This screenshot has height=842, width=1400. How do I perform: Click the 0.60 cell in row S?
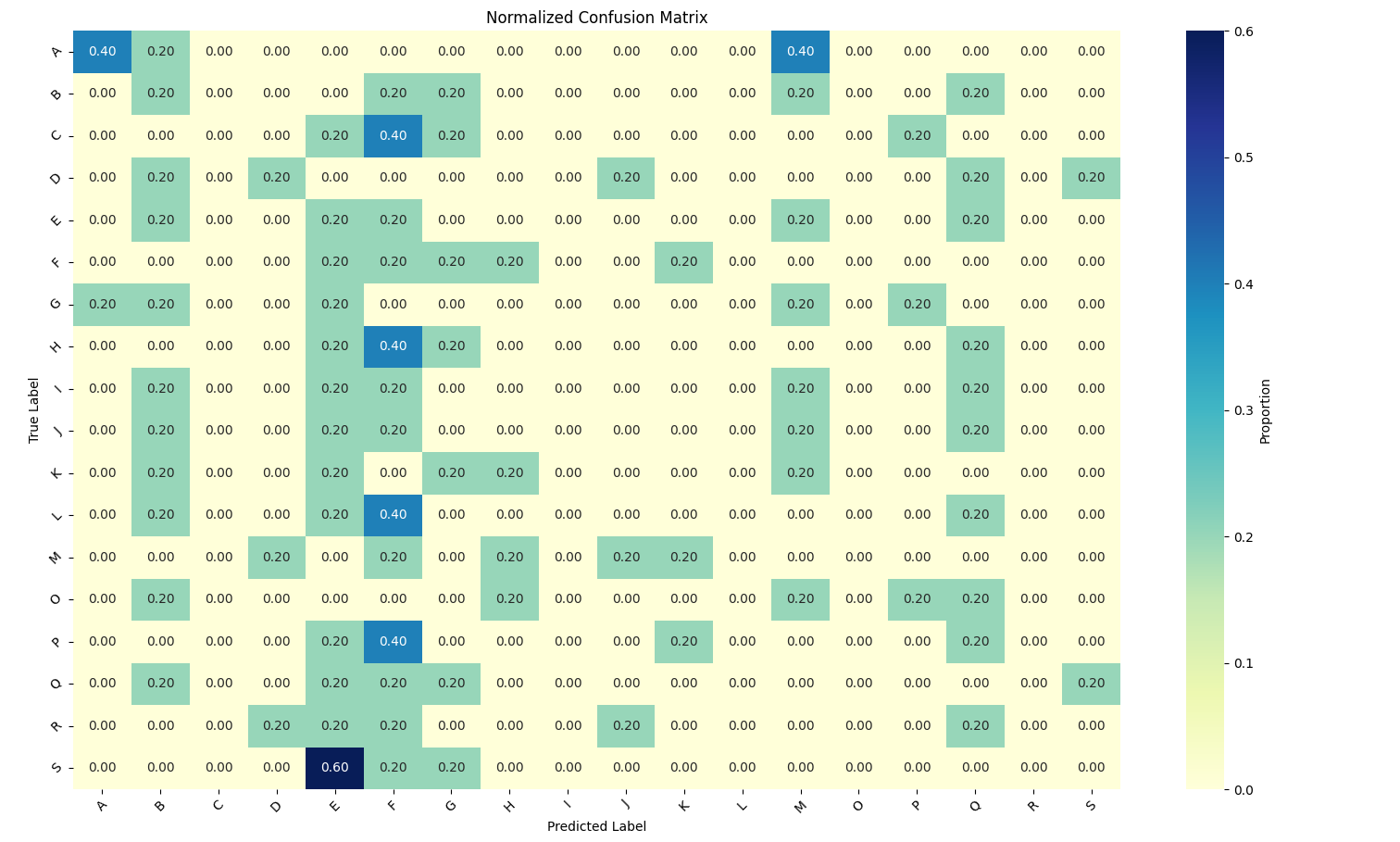[334, 768]
